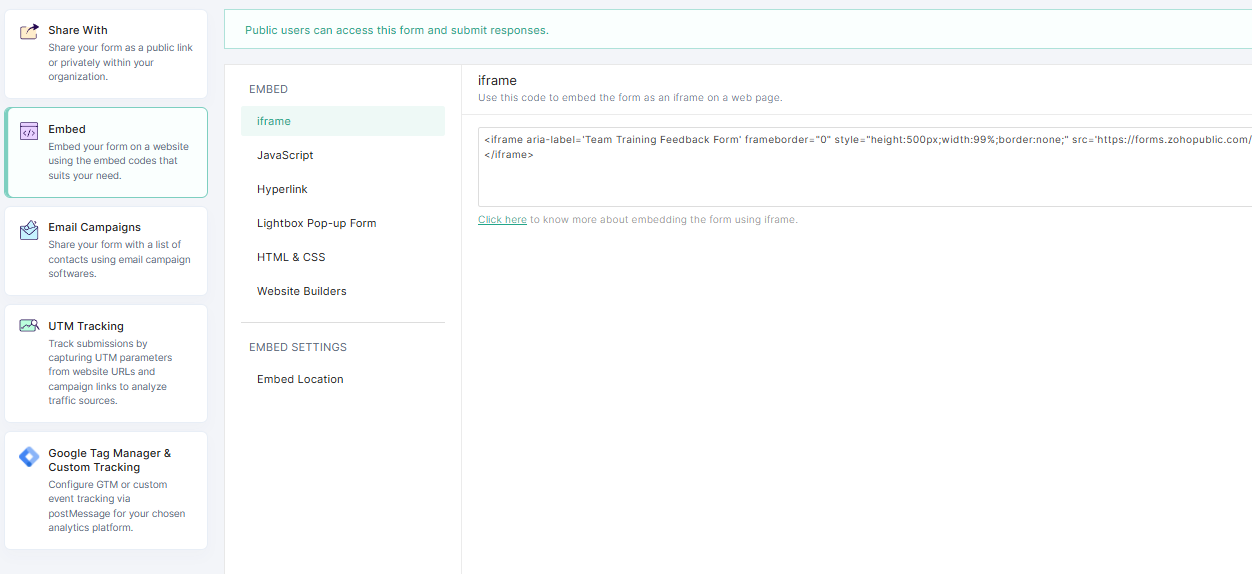
Task: Click the EMBED SETTINGS header label
Action: [x=298, y=347]
